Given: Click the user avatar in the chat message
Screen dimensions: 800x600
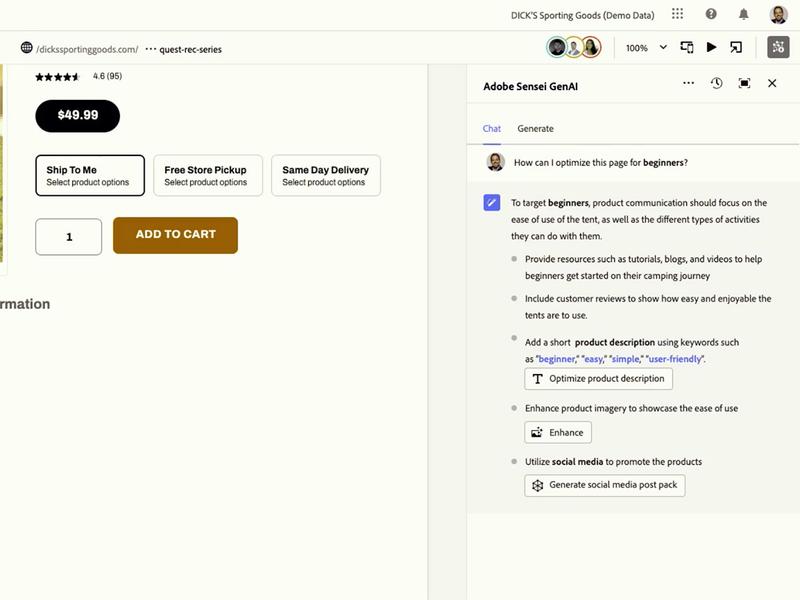Looking at the screenshot, I should (495, 162).
